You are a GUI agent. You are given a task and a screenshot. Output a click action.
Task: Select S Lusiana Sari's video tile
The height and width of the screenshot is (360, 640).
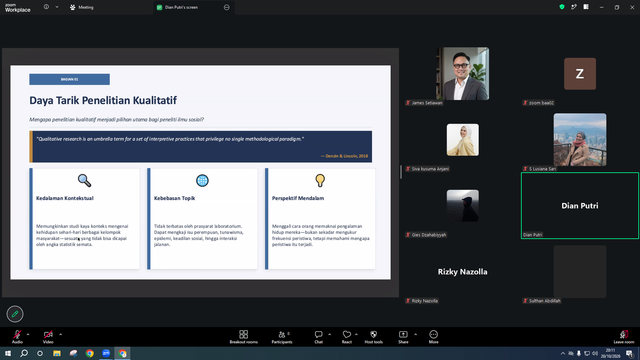pos(580,140)
